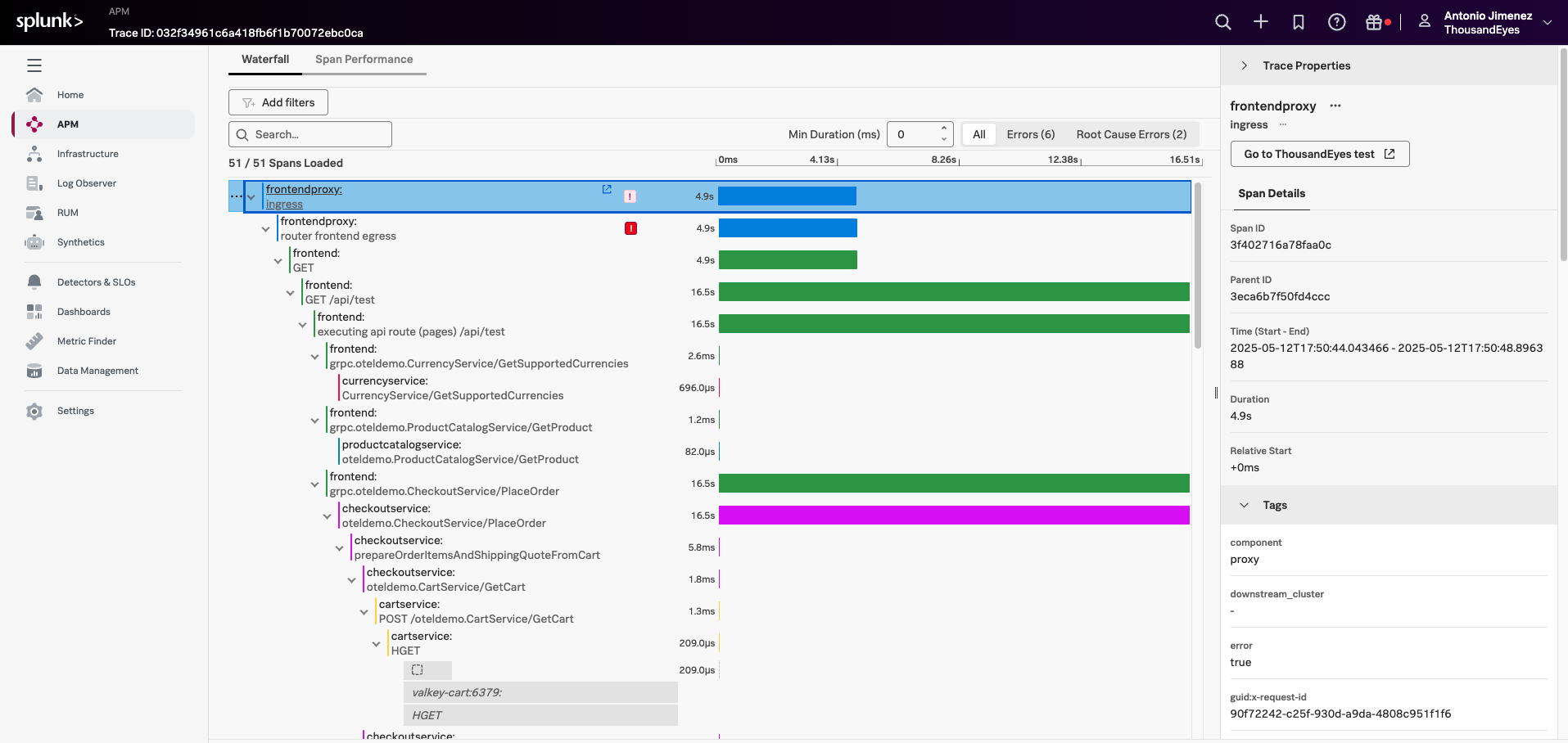Collapse the Tags section

pos(1245,505)
